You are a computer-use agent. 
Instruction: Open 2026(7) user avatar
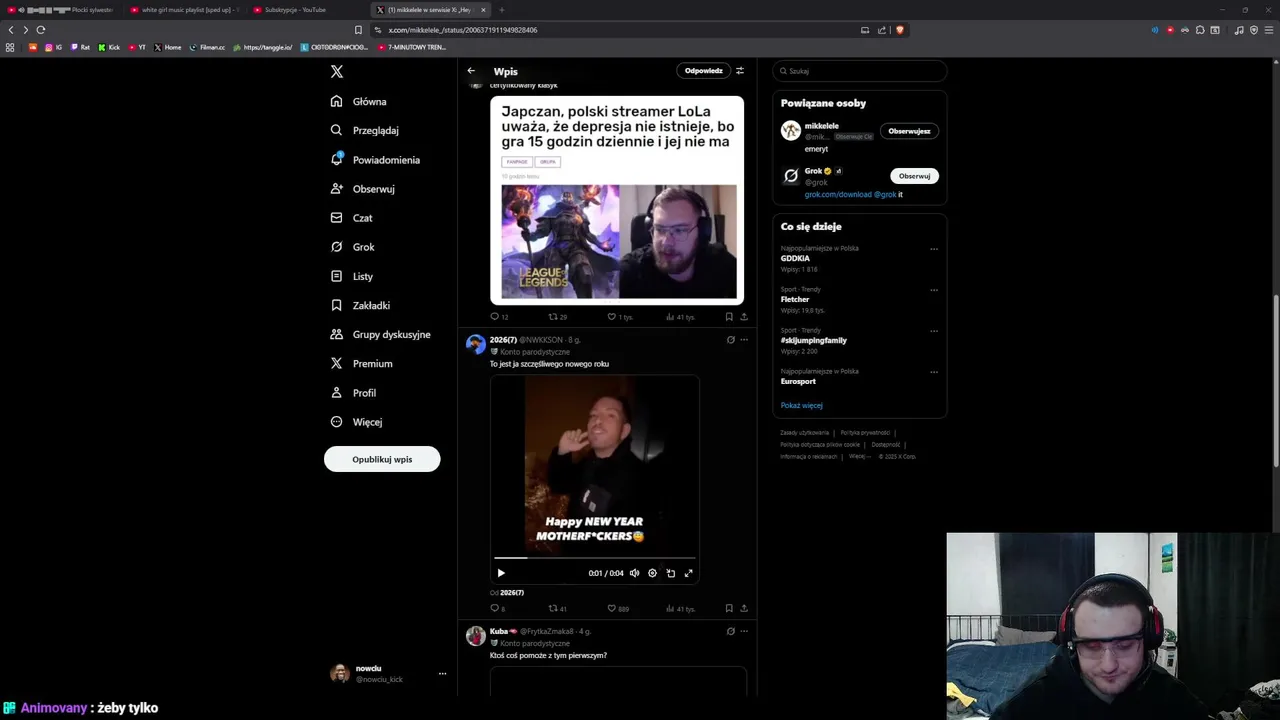point(476,344)
